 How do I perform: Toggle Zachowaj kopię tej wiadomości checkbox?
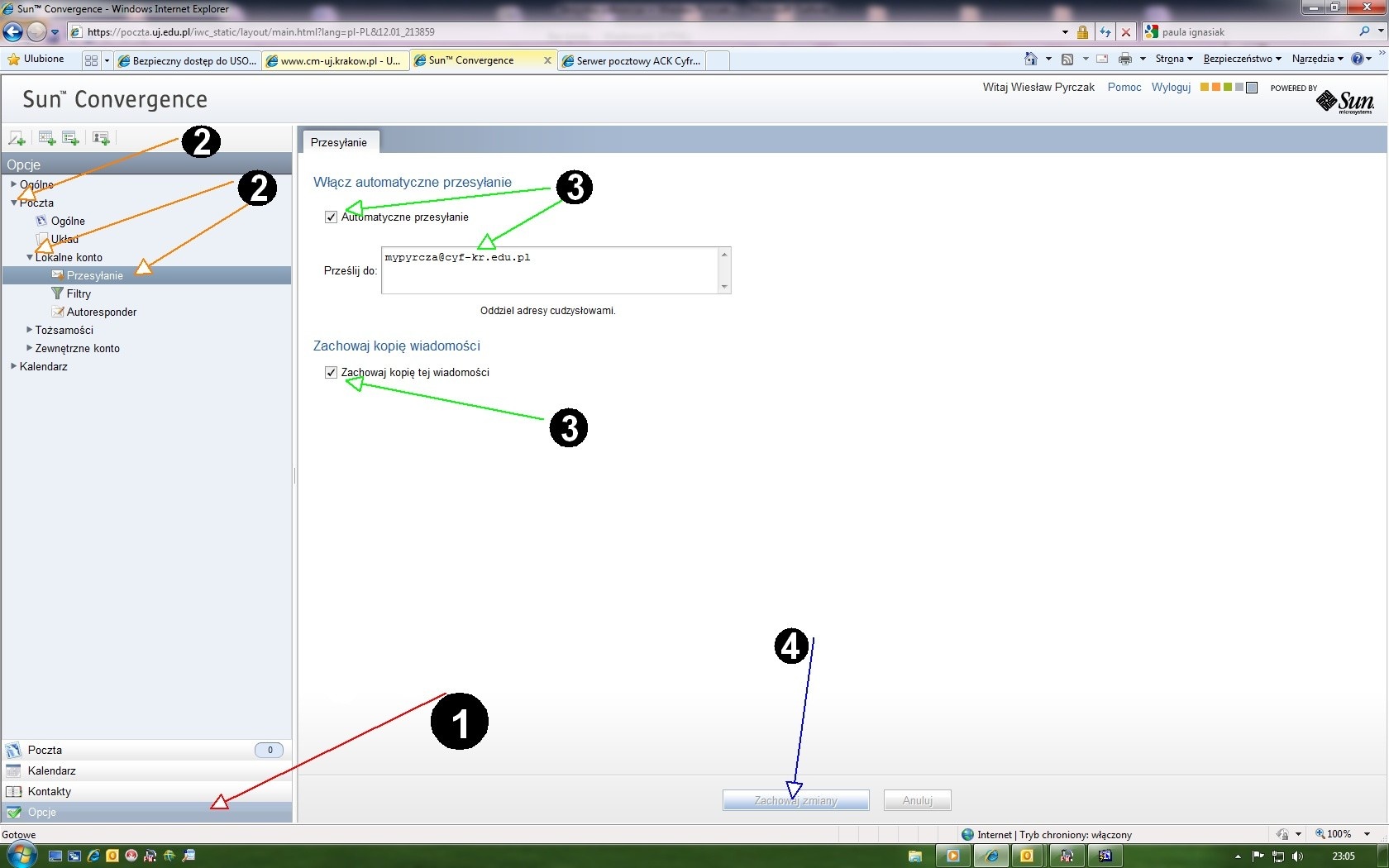point(332,373)
